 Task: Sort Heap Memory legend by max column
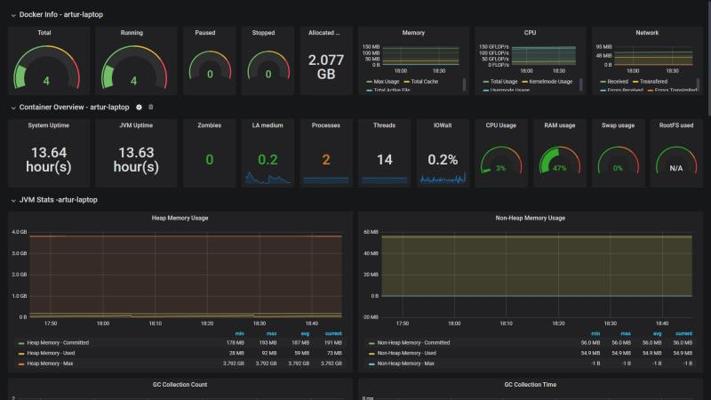[x=272, y=334]
